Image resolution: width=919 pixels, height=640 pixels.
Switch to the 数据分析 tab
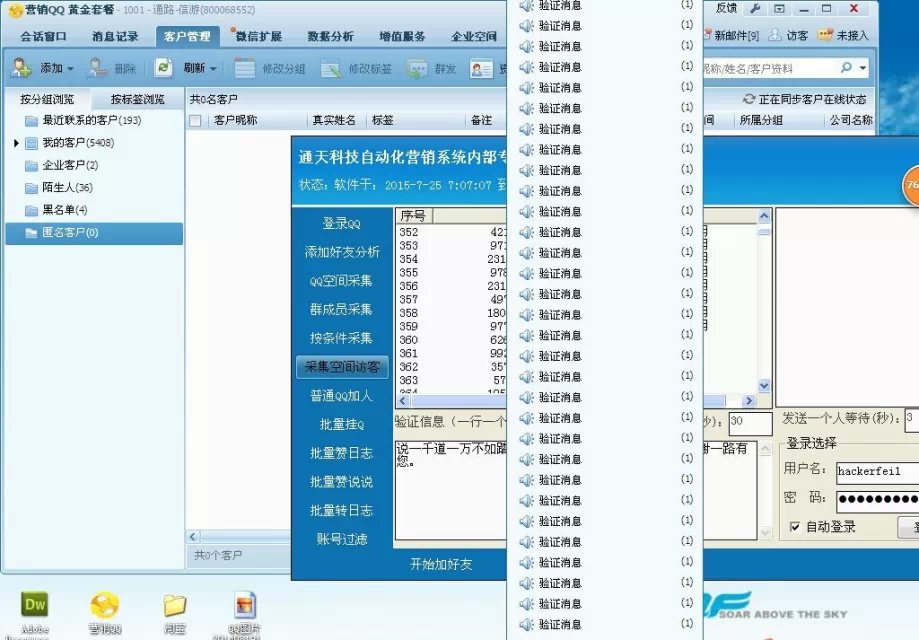pyautogui.click(x=330, y=36)
